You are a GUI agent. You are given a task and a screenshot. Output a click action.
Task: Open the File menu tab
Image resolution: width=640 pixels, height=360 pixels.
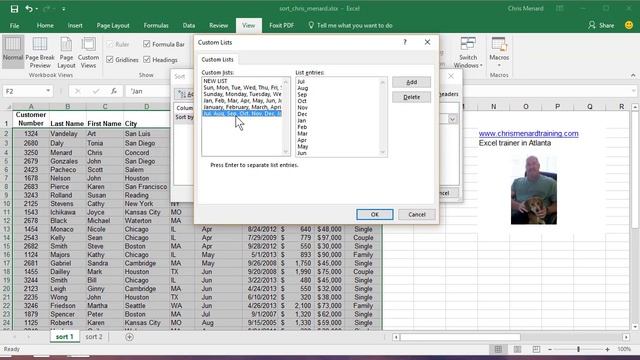tap(14, 25)
